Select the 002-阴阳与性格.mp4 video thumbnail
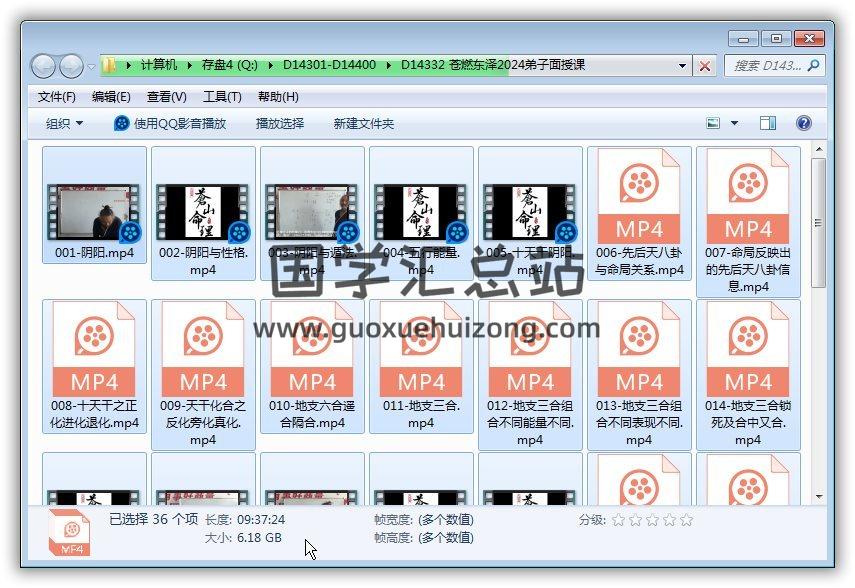The width and height of the screenshot is (855, 588). coord(203,213)
